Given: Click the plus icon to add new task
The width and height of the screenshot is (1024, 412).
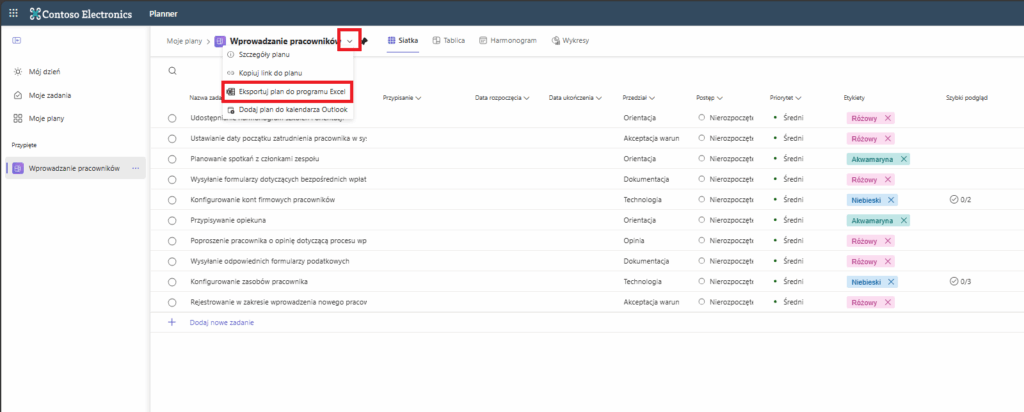Looking at the screenshot, I should pyautogui.click(x=172, y=322).
